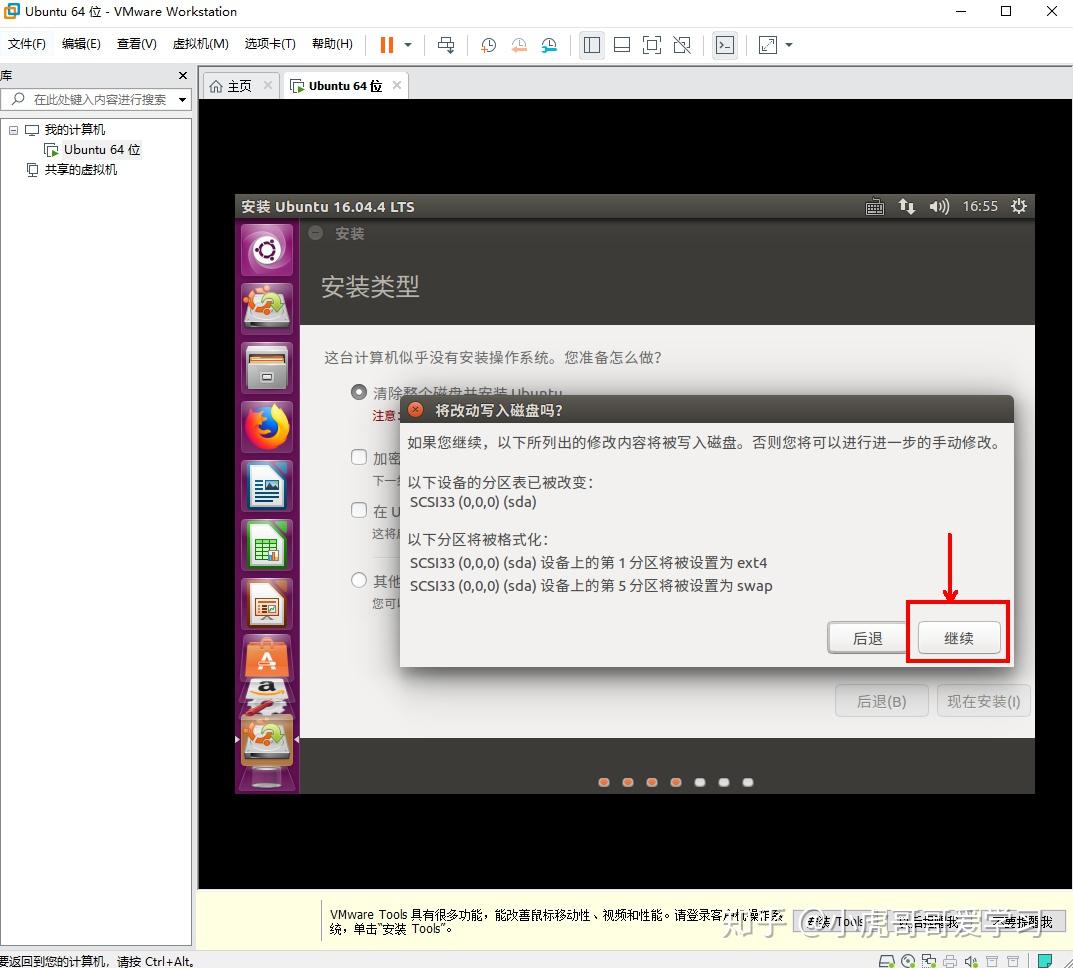1073x968 pixels.
Task: Open the network indicator in Ubuntu panel
Action: [907, 207]
